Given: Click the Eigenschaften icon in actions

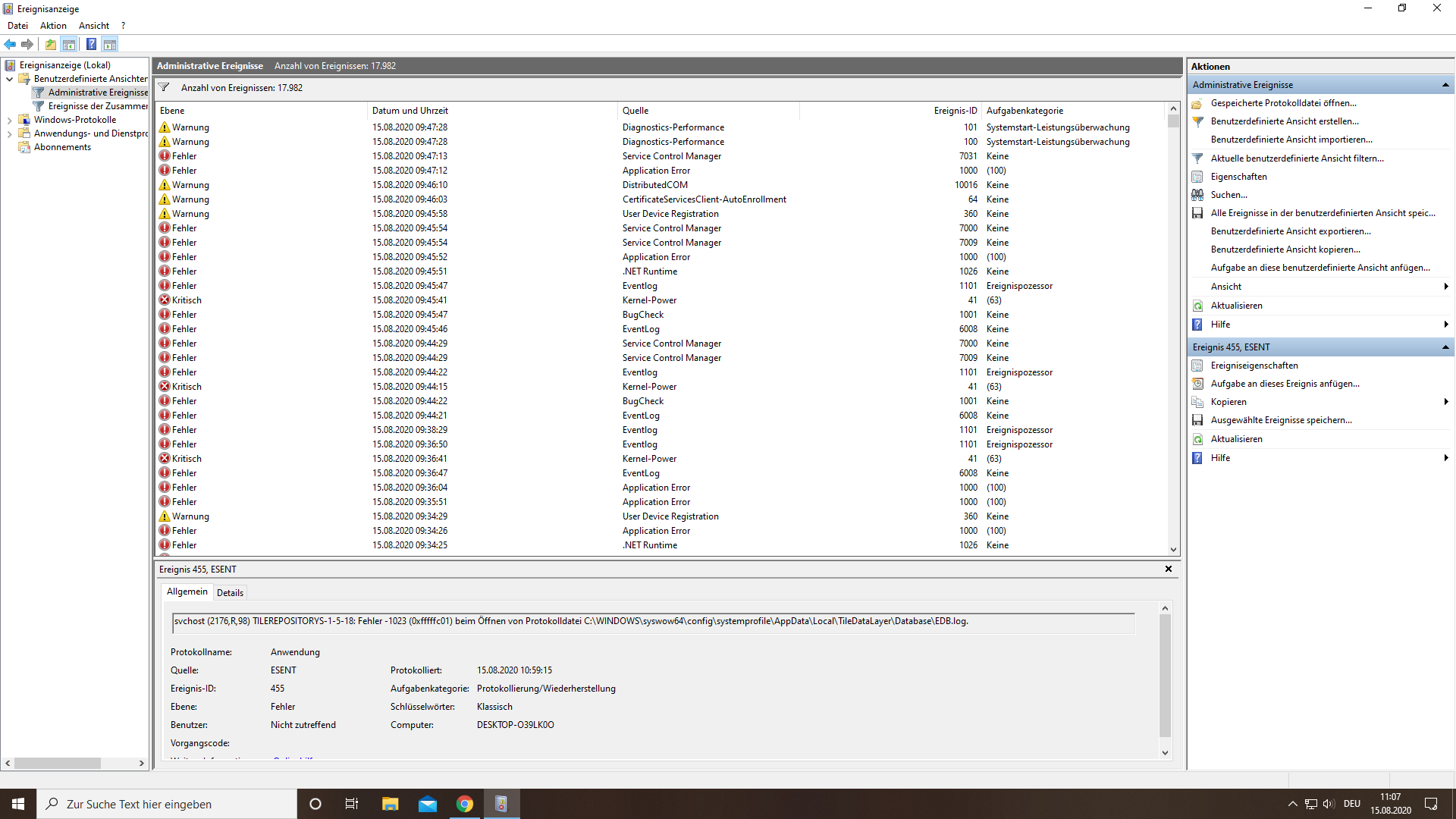Looking at the screenshot, I should [x=1197, y=177].
